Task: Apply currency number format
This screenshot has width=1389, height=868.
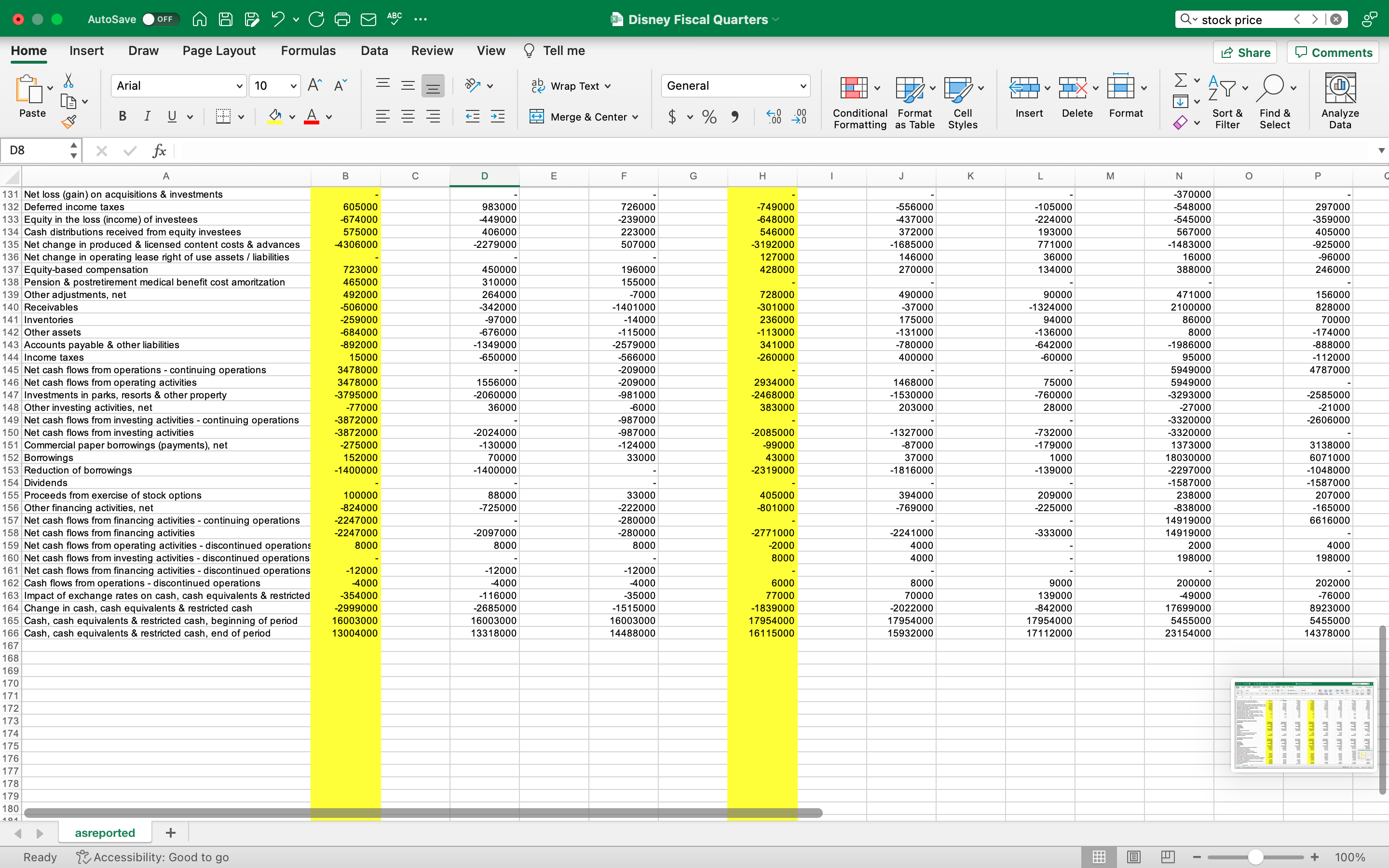Action: pos(672,117)
